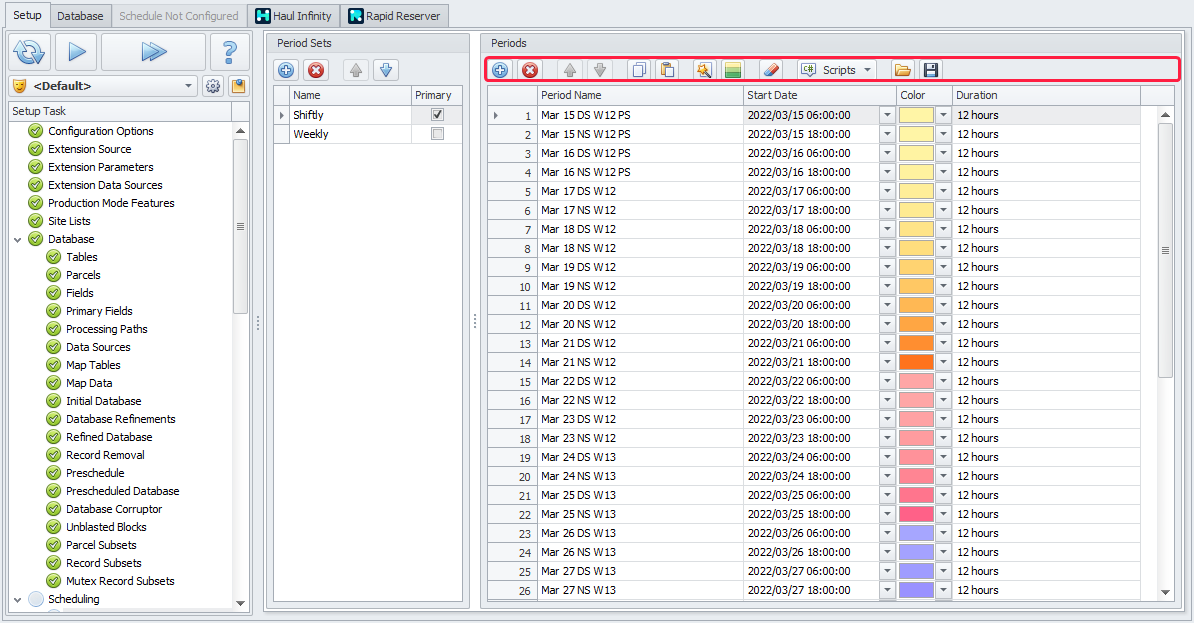Click Configuration Options green check icon

pyautogui.click(x=35, y=131)
